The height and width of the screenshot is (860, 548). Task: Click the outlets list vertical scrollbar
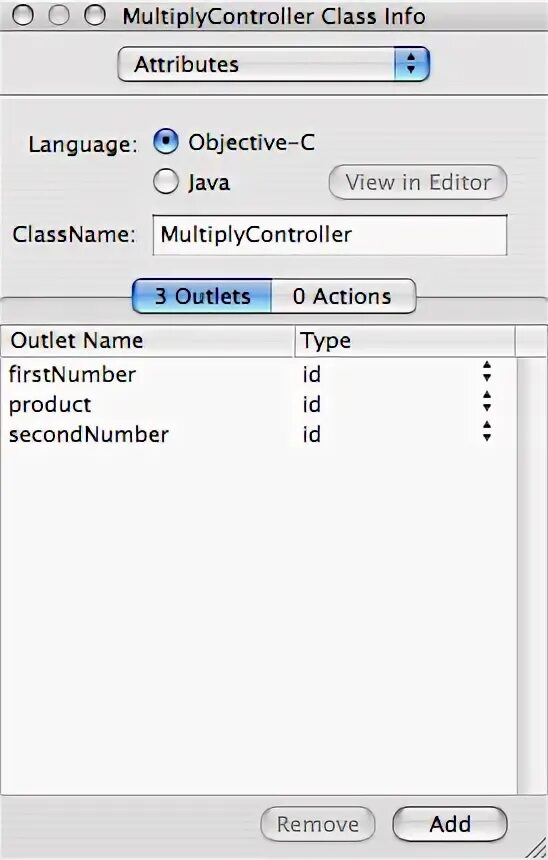point(532,576)
